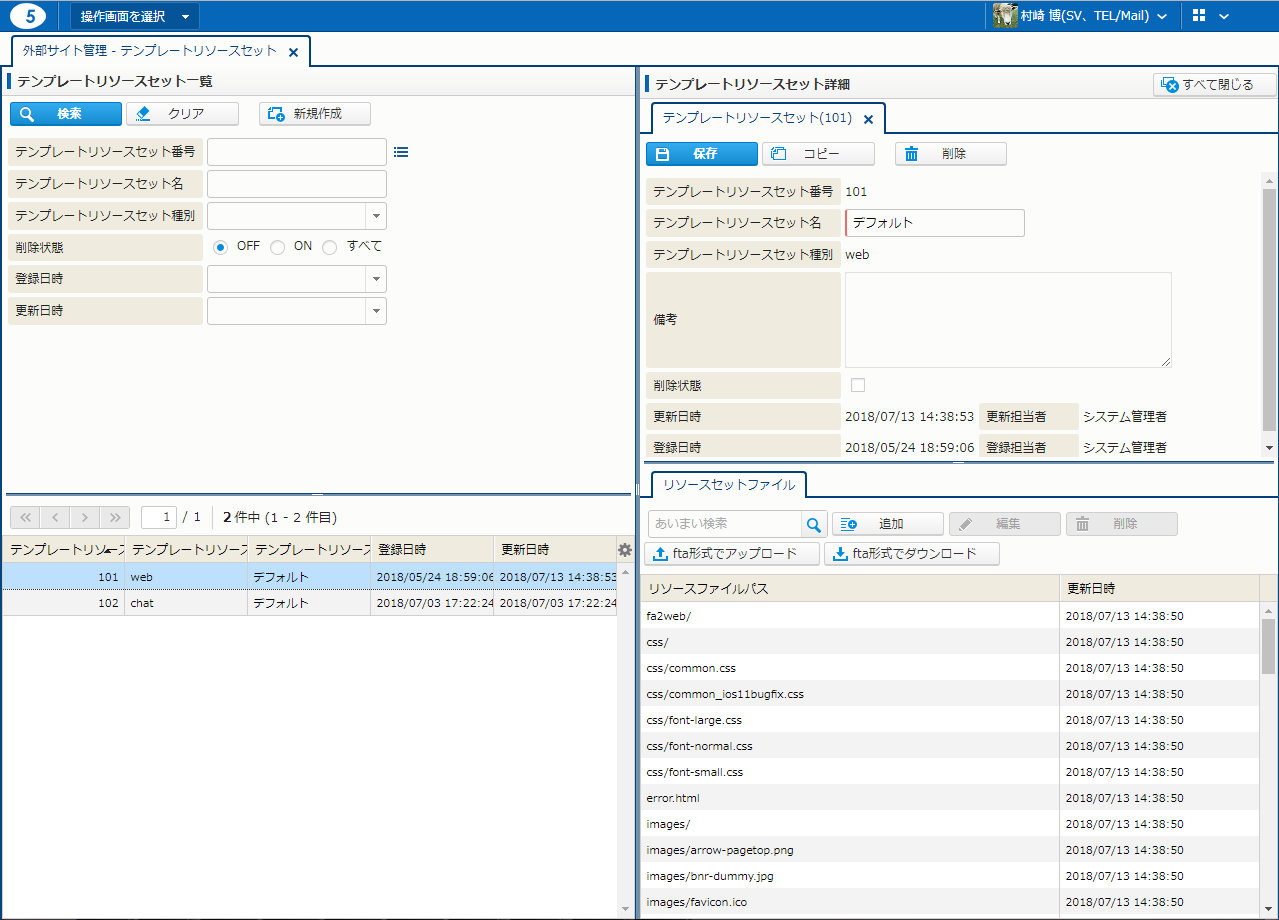Click the grid settings gear icon
Image resolution: width=1279 pixels, height=920 pixels.
click(x=625, y=549)
